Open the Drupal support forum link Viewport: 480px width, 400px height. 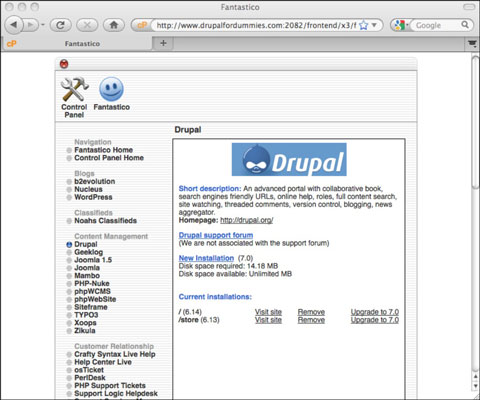pos(216,235)
